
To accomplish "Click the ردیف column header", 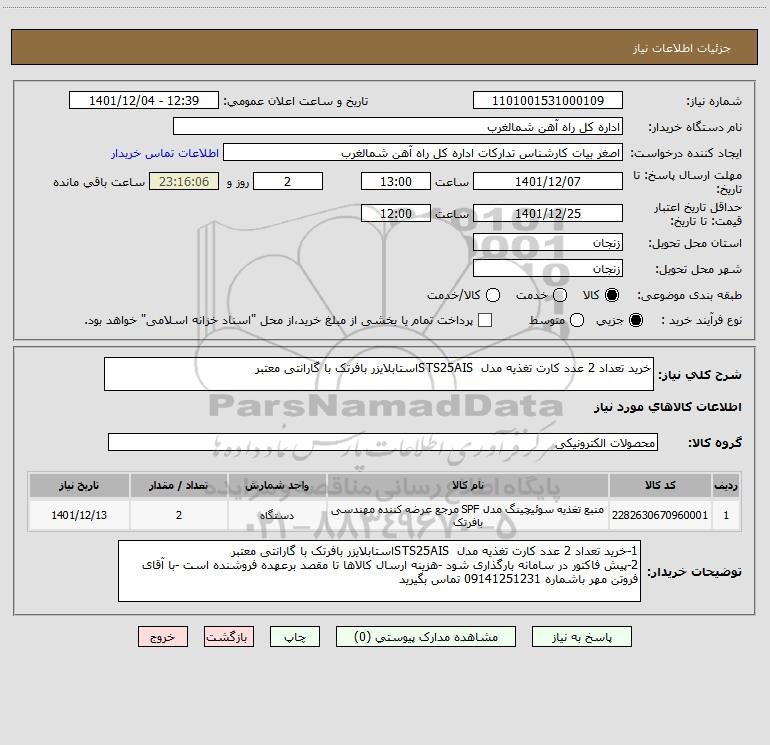I will 726,485.
